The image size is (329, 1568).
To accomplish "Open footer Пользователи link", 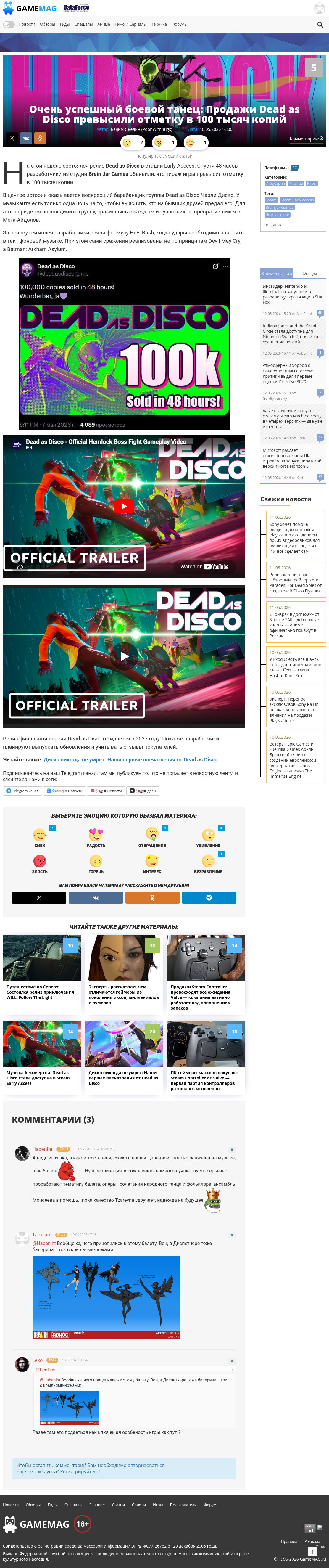I will [x=183, y=1504].
